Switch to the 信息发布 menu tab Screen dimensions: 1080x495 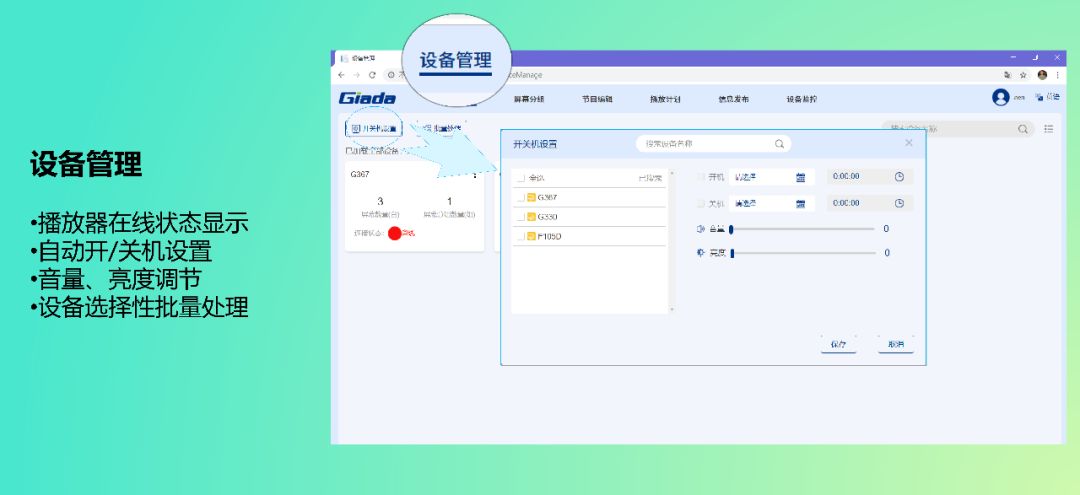point(733,99)
